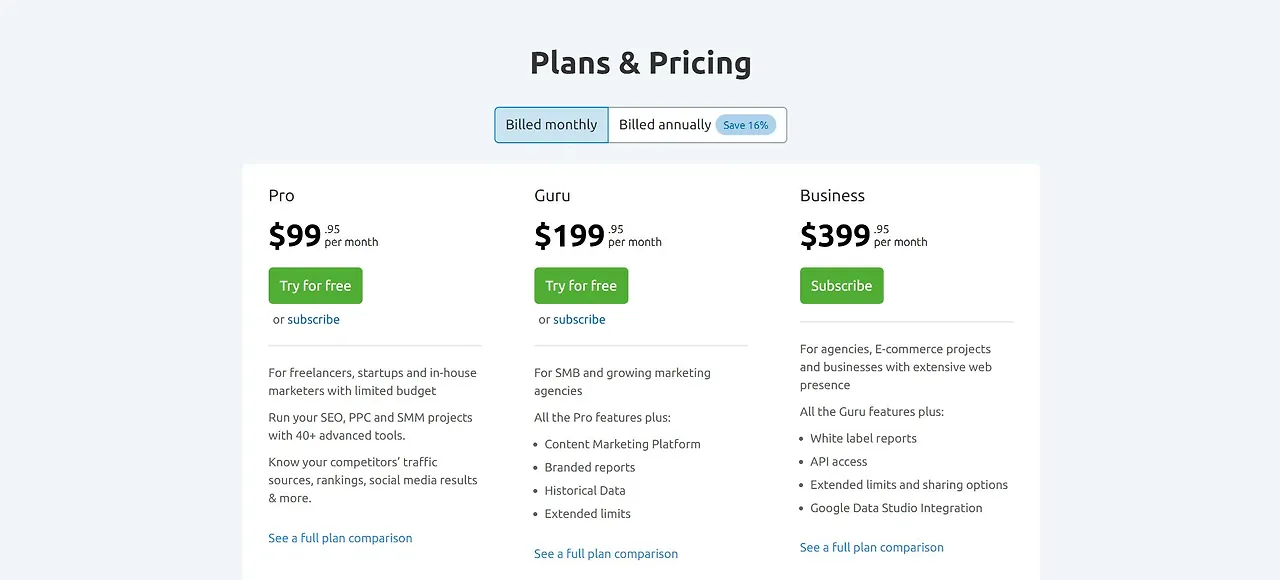
Task: Click API access in Business feature list
Action: tap(838, 461)
